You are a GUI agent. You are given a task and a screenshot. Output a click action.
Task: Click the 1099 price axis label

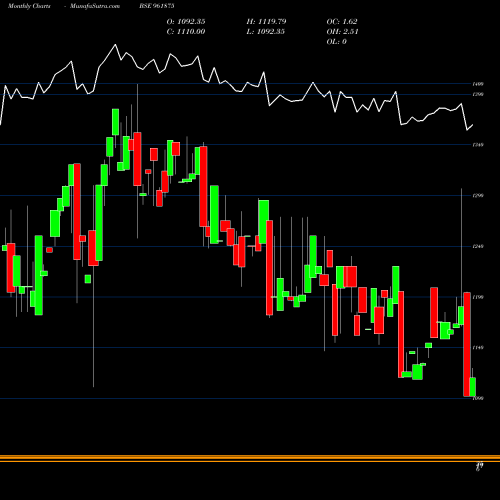(478, 398)
